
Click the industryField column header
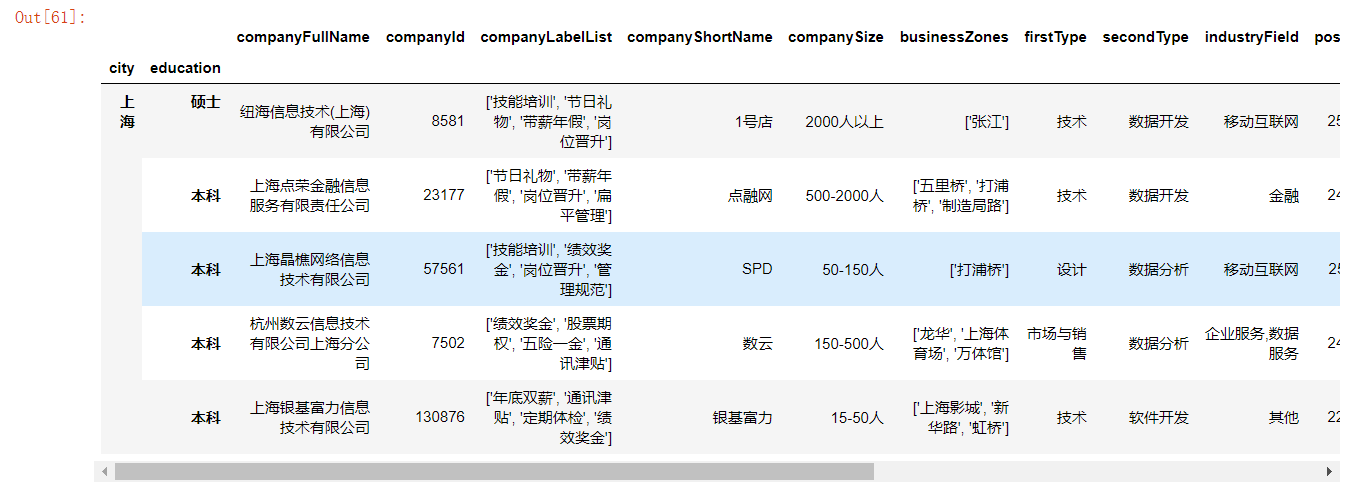point(1252,37)
